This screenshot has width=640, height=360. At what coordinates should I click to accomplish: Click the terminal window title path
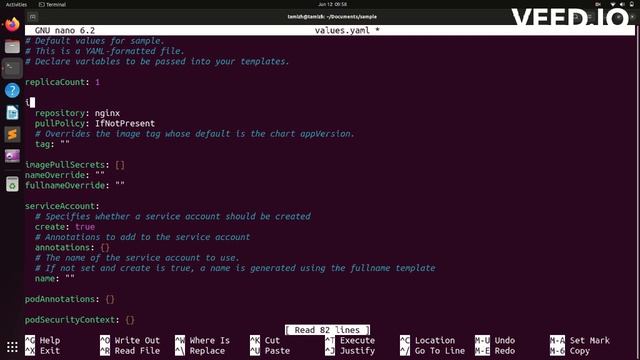[x=332, y=17]
